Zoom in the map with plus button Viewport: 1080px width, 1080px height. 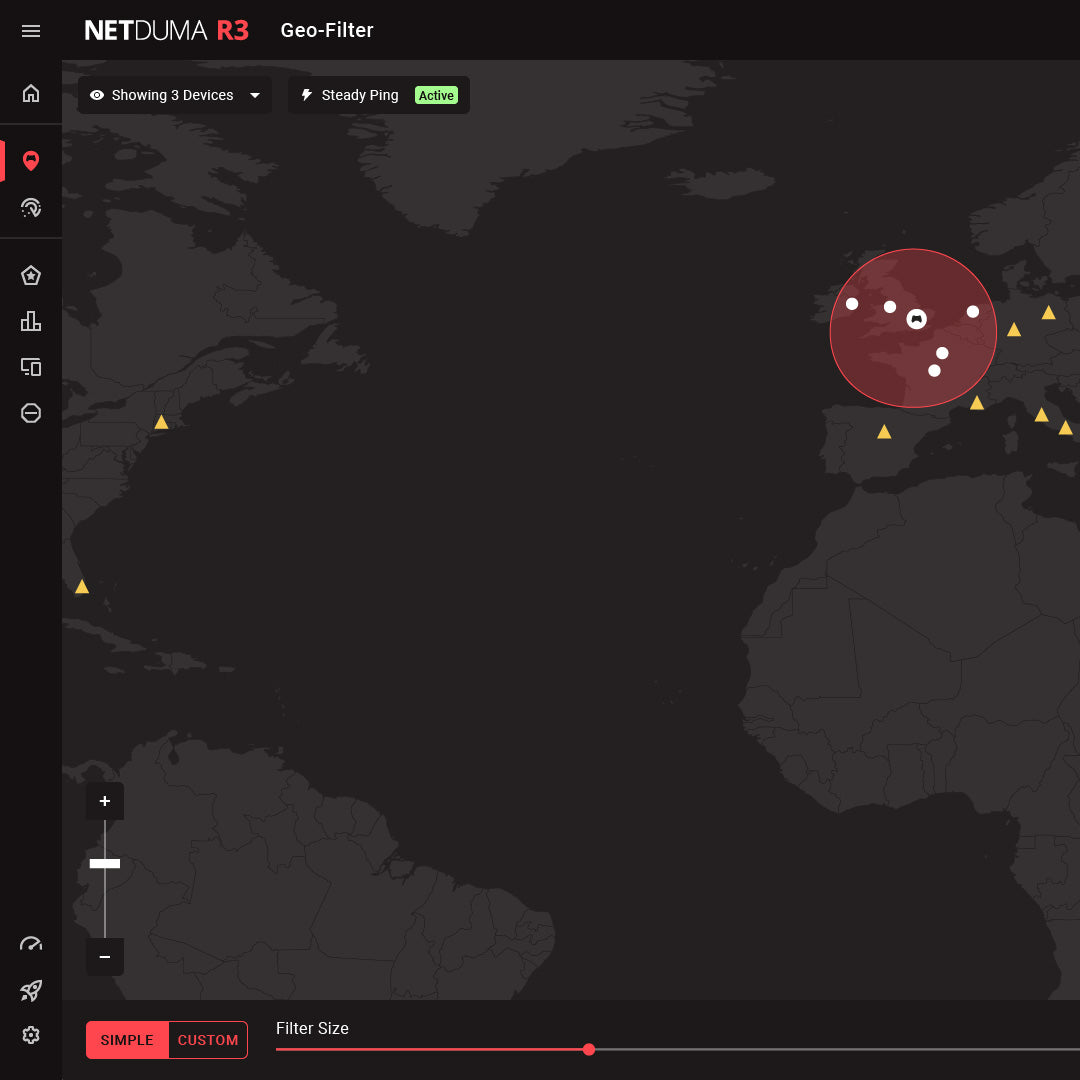105,801
